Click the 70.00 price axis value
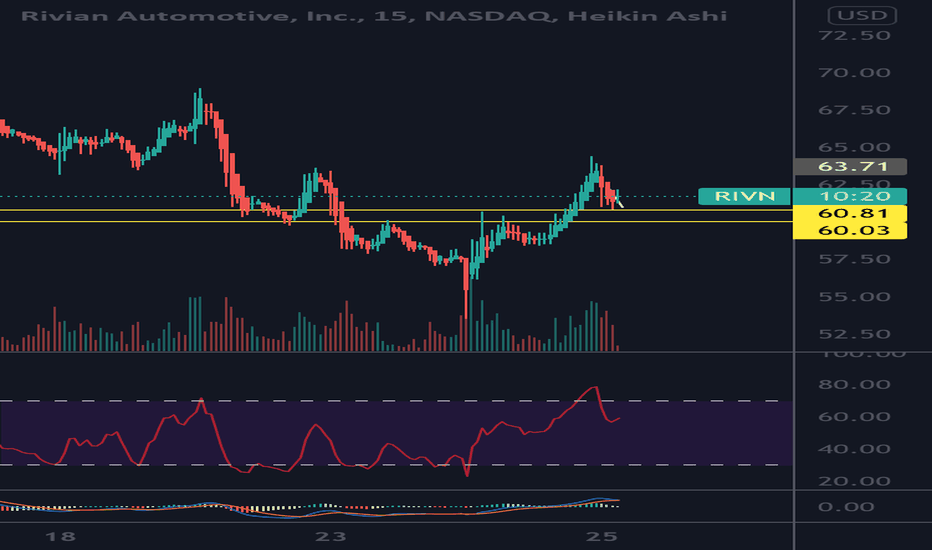Viewport: 932px width, 550px height. (854, 73)
